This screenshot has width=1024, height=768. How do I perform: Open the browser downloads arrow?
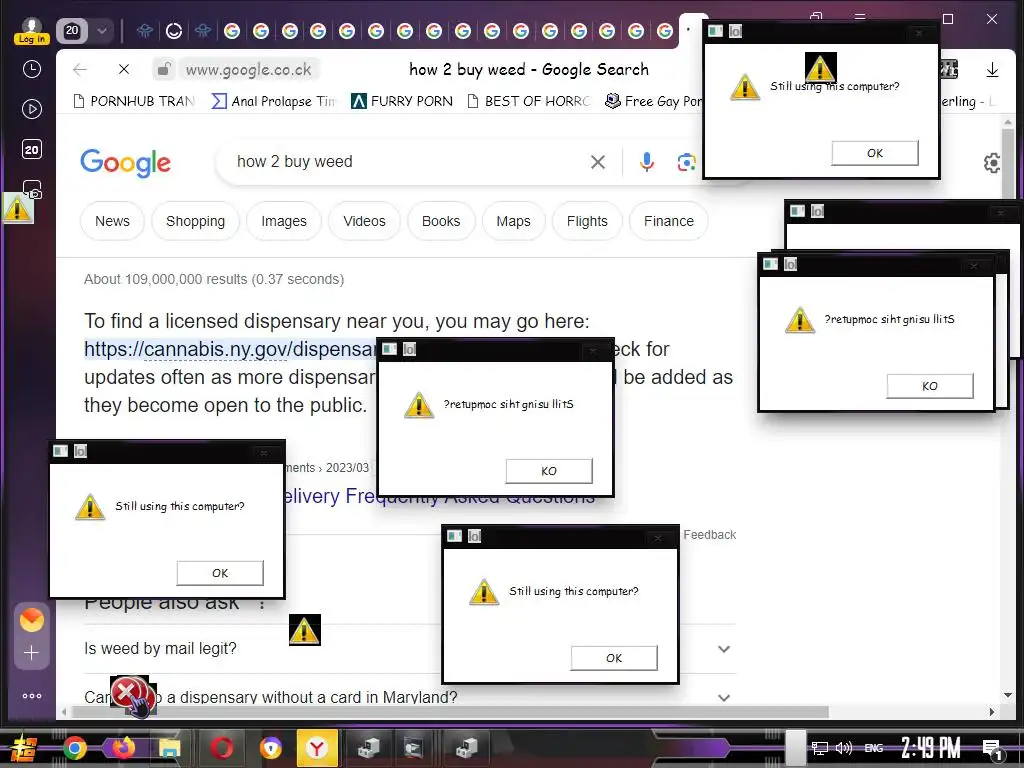click(992, 70)
